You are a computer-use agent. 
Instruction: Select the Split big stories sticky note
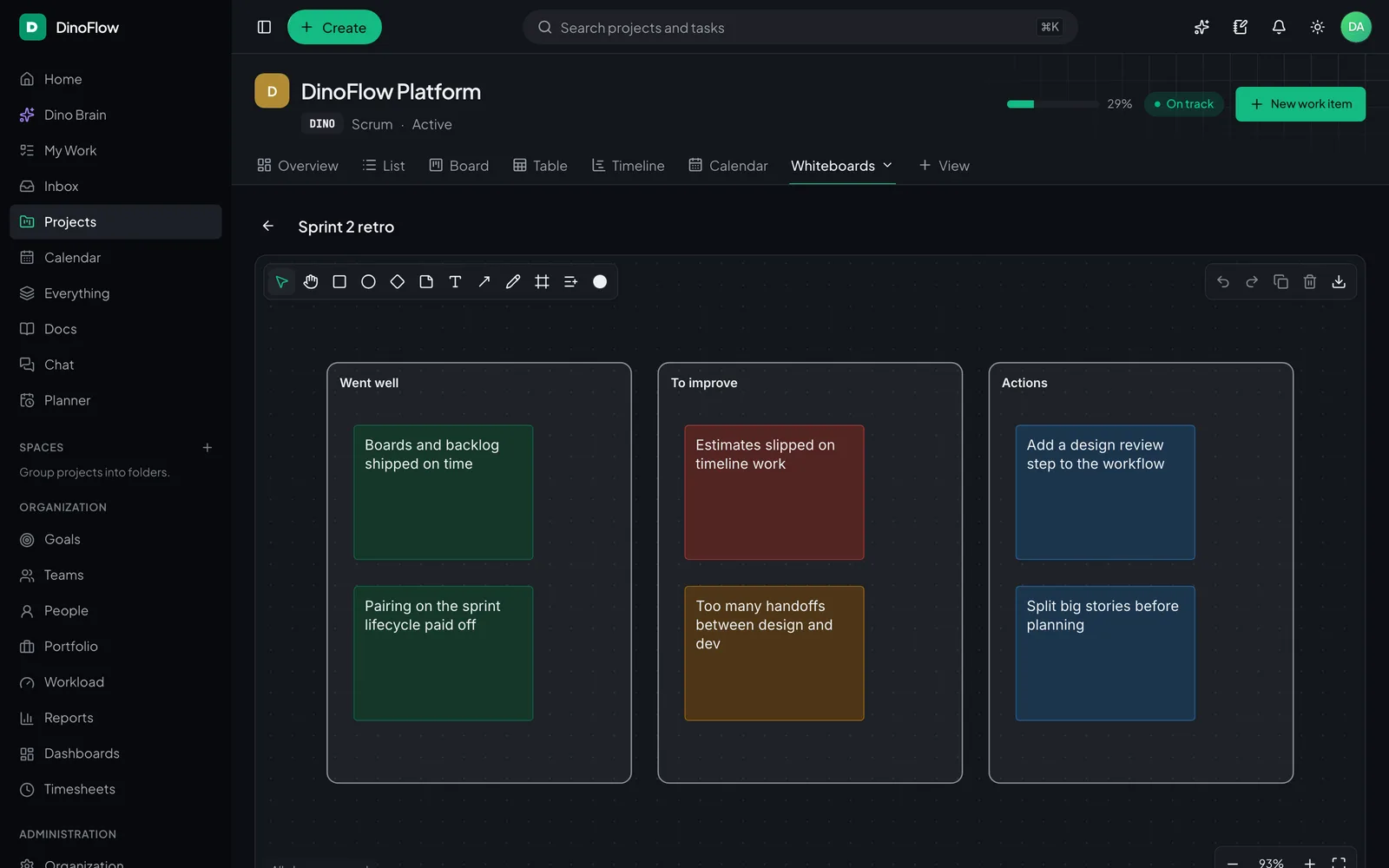pos(1105,654)
